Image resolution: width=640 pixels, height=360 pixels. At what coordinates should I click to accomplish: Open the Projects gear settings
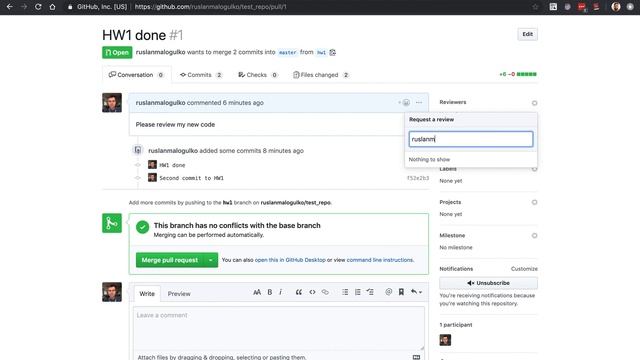point(534,202)
